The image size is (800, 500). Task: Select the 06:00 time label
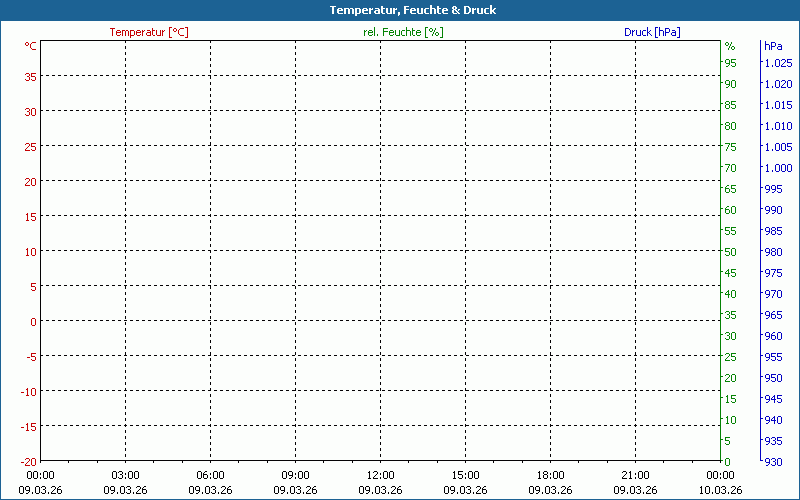[x=210, y=475]
